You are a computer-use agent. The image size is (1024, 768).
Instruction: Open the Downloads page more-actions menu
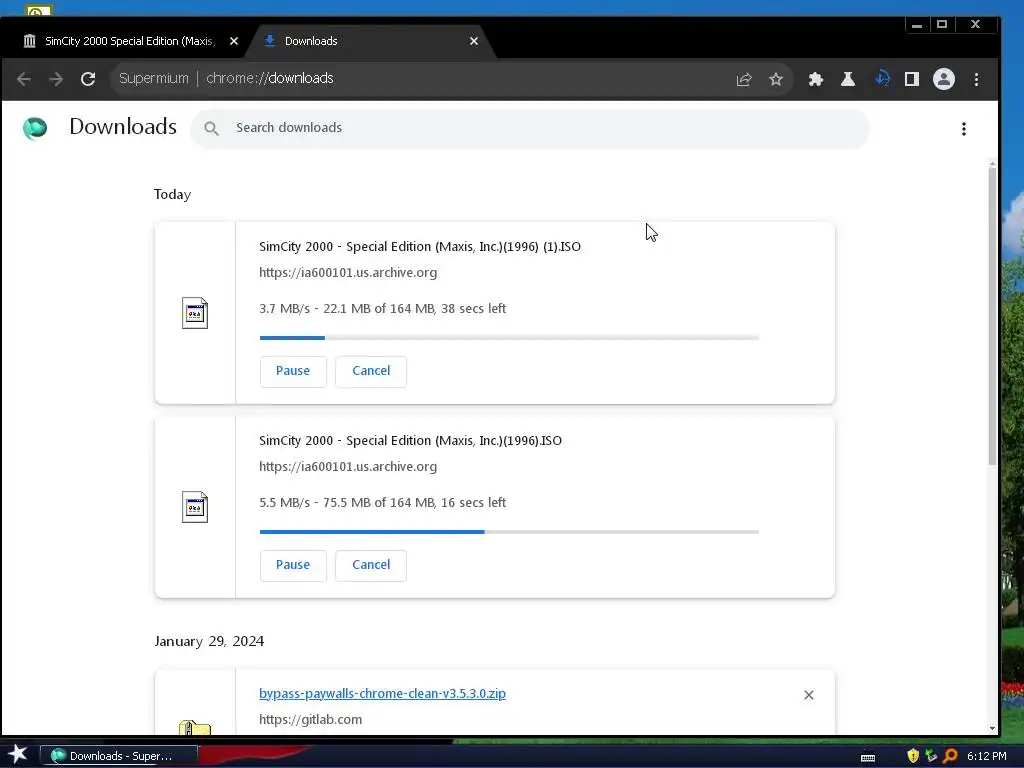tap(964, 129)
